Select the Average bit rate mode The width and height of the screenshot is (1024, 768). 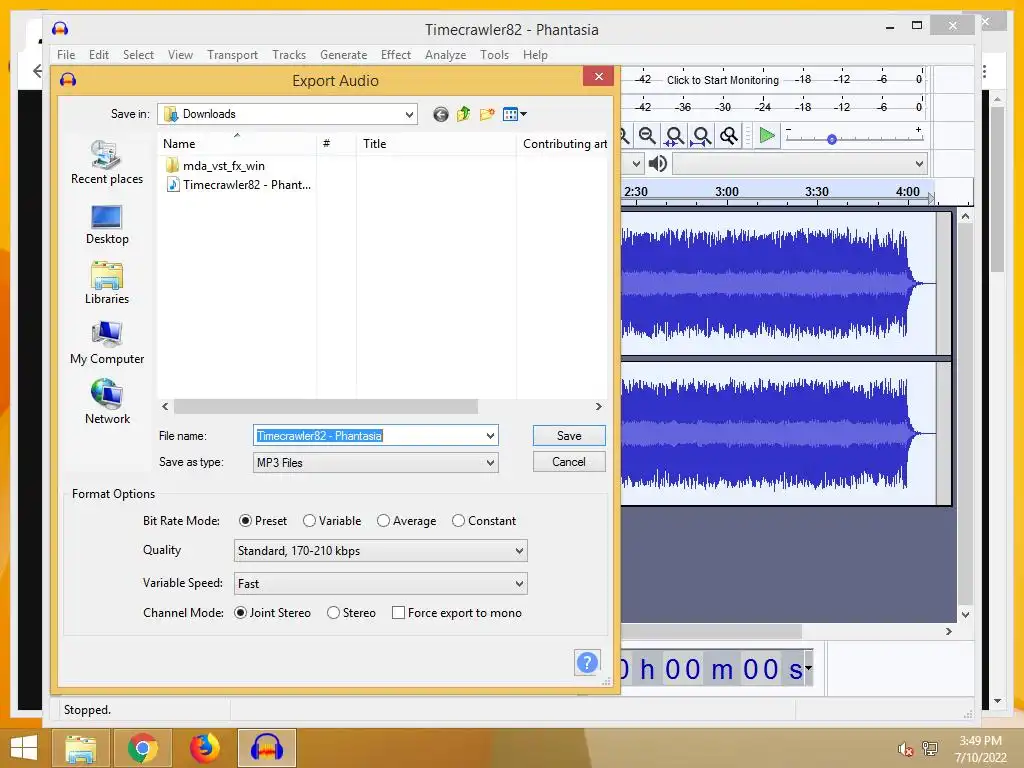pyautogui.click(x=406, y=520)
